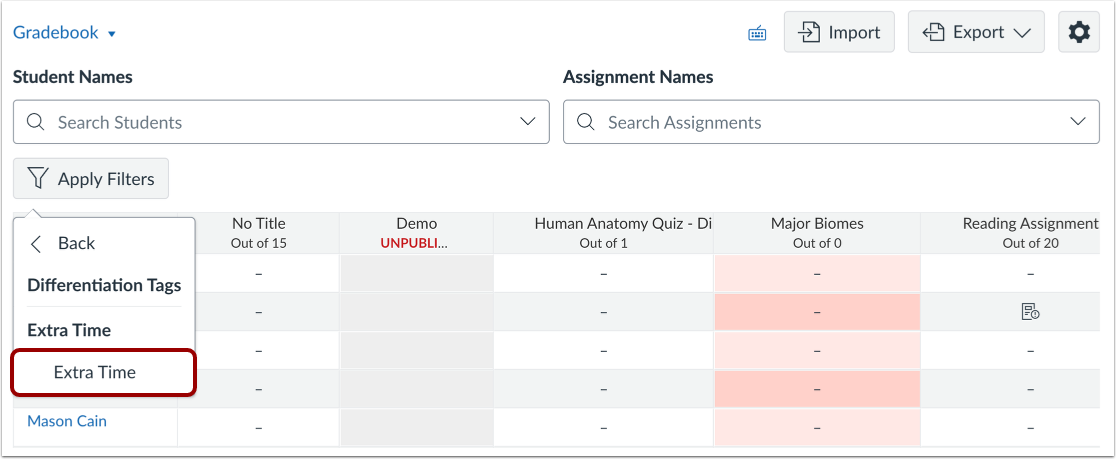Click the search magnifier in Search Assignments
This screenshot has width=1116, height=459.
click(x=585, y=122)
